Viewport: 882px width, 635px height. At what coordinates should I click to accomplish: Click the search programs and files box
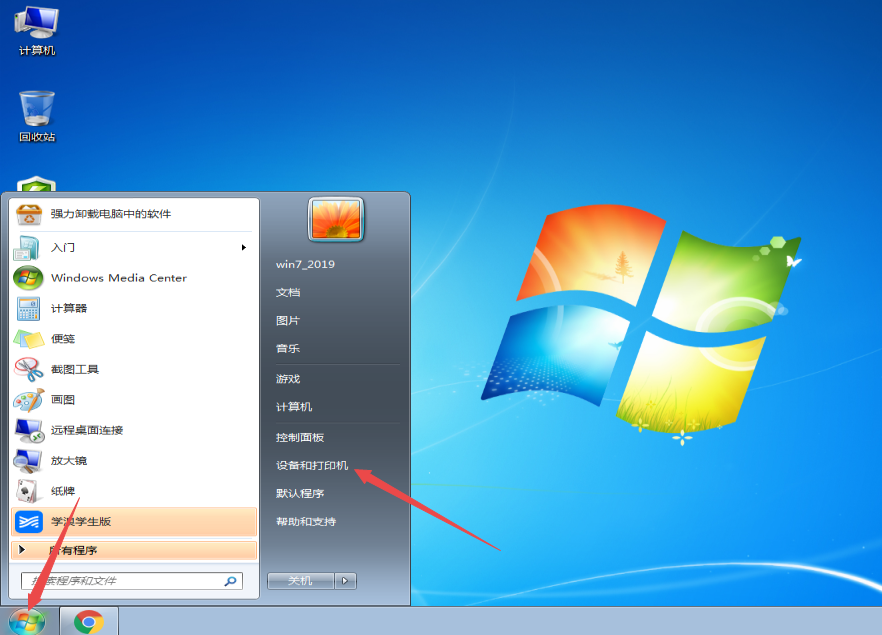(x=125, y=580)
